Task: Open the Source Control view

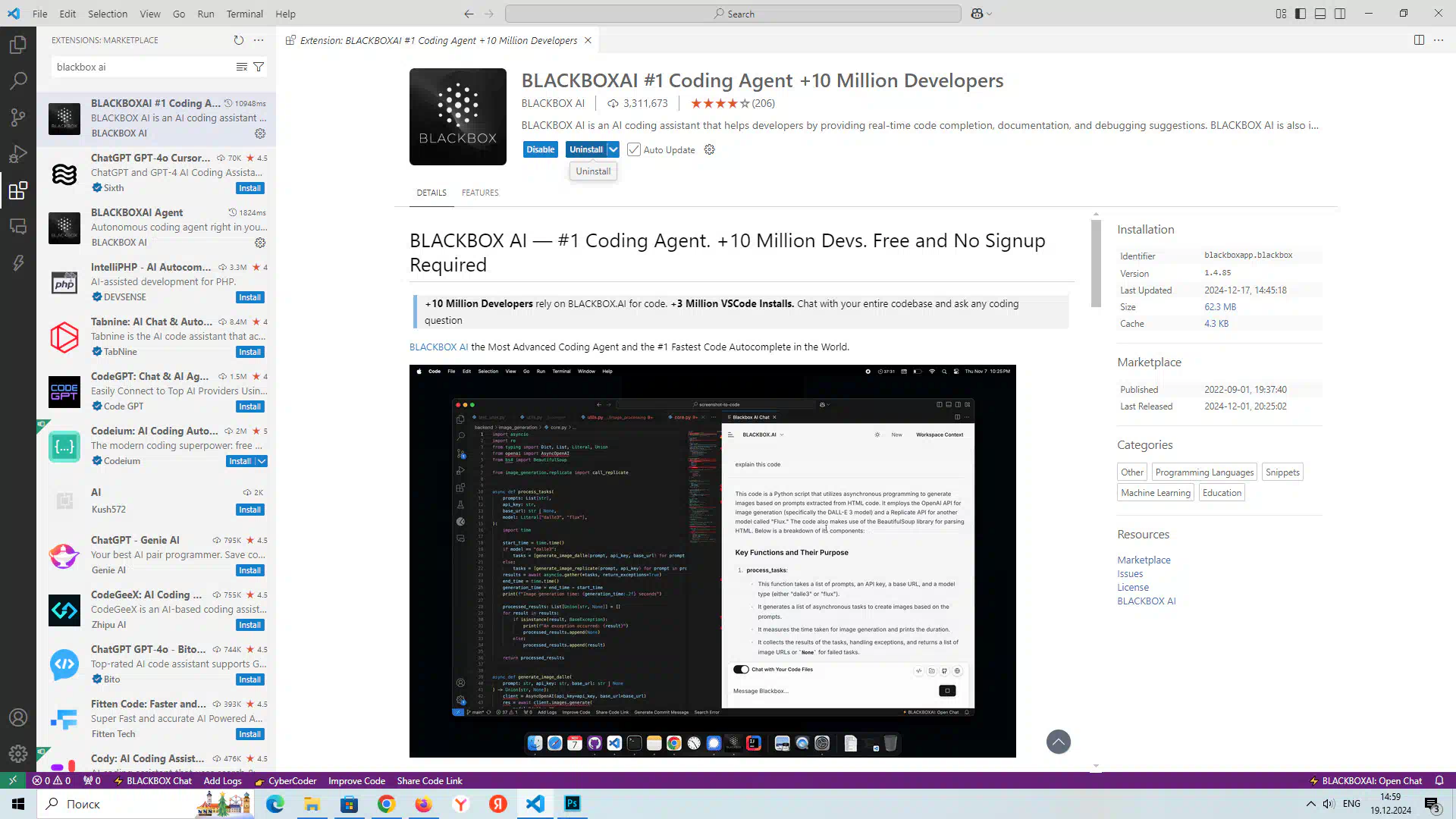Action: pyautogui.click(x=18, y=118)
